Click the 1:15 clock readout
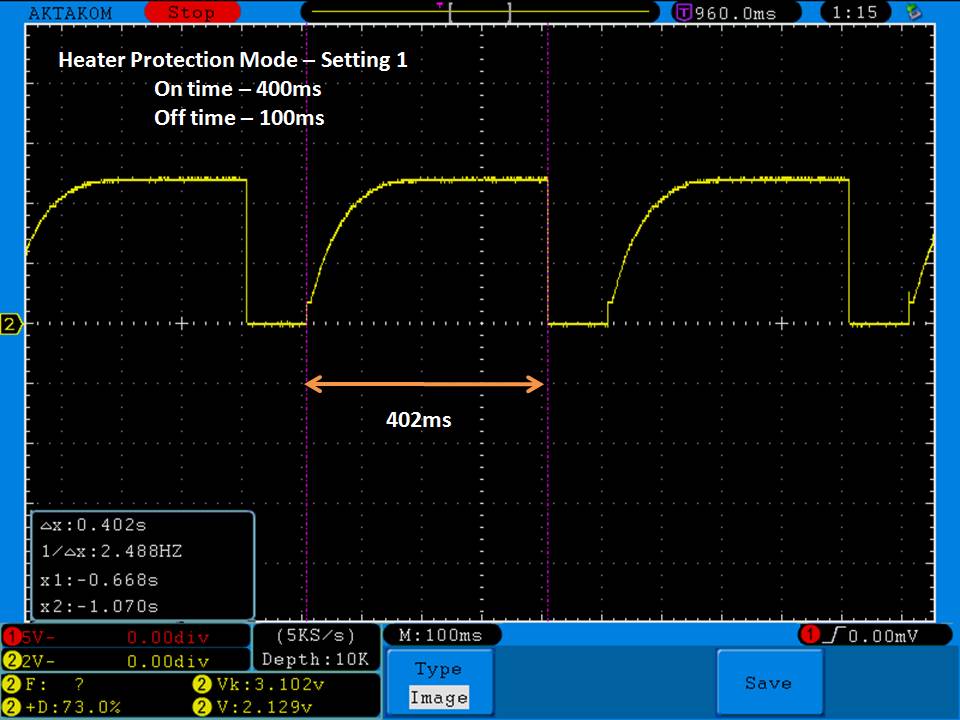This screenshot has width=960, height=720. pos(853,12)
